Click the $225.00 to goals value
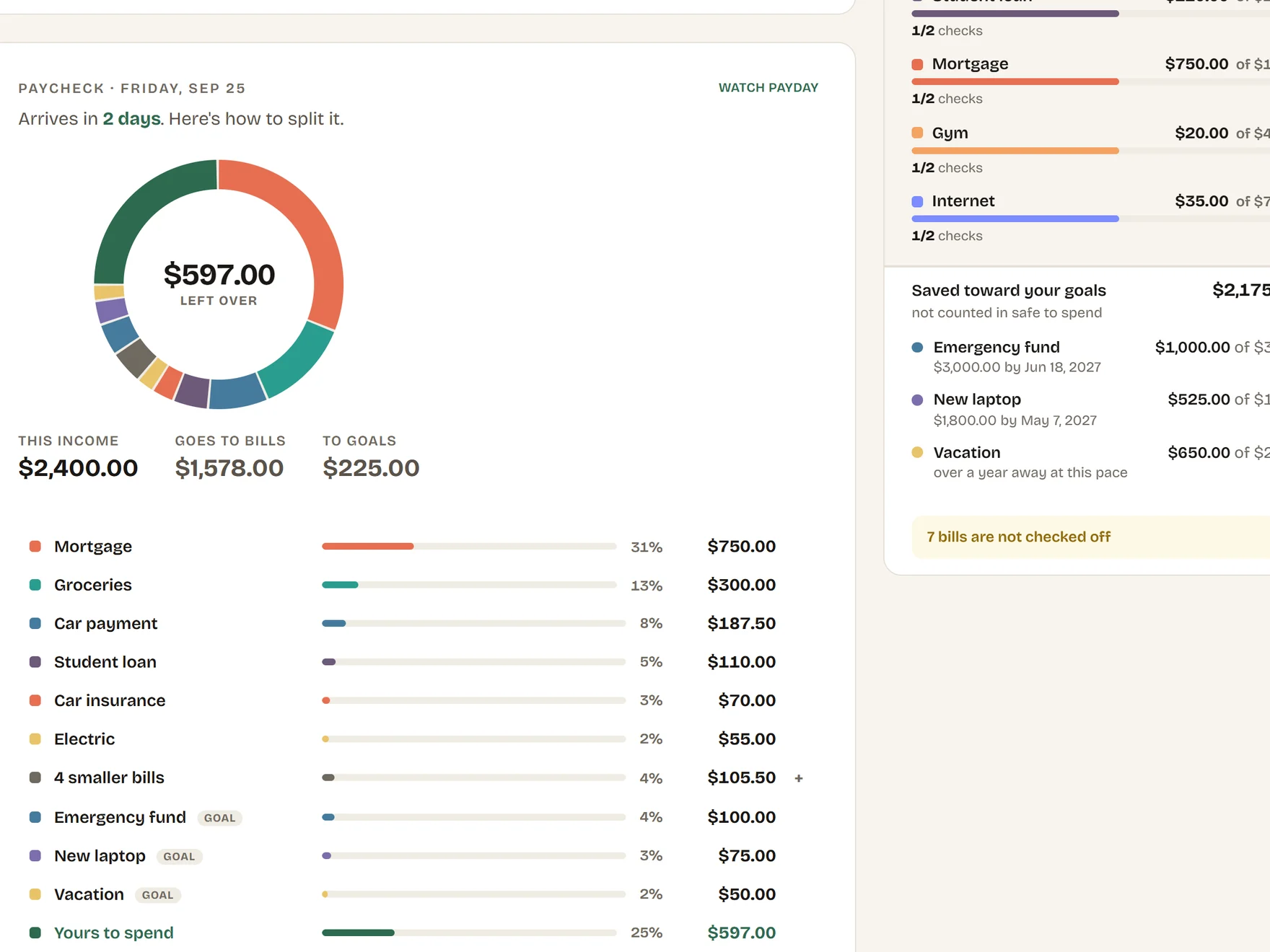 [x=371, y=468]
